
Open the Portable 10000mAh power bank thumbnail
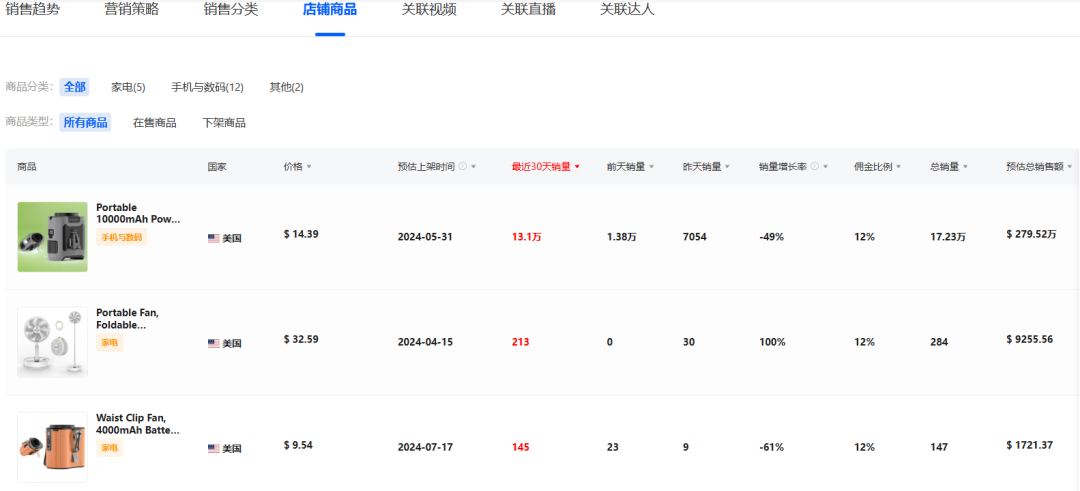click(52, 237)
